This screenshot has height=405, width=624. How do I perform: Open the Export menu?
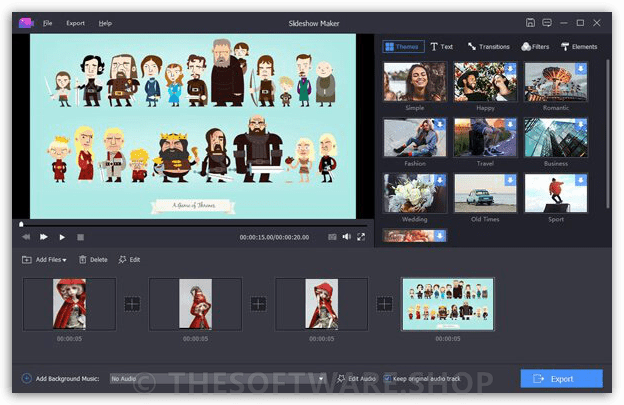coord(75,23)
